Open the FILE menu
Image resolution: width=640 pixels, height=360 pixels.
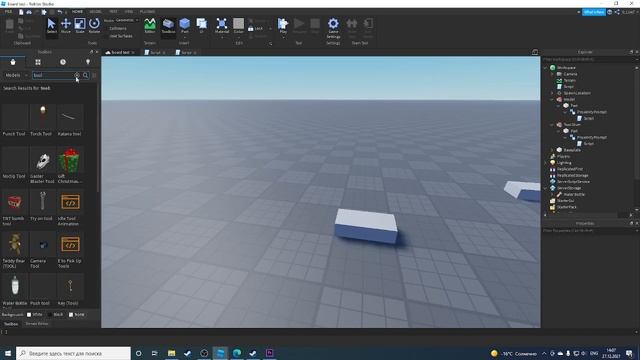8,12
